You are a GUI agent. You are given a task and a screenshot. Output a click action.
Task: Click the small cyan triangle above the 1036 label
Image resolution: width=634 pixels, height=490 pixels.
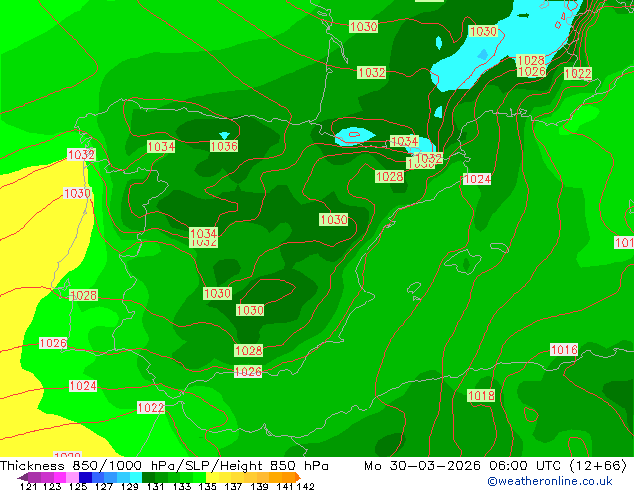[224, 135]
